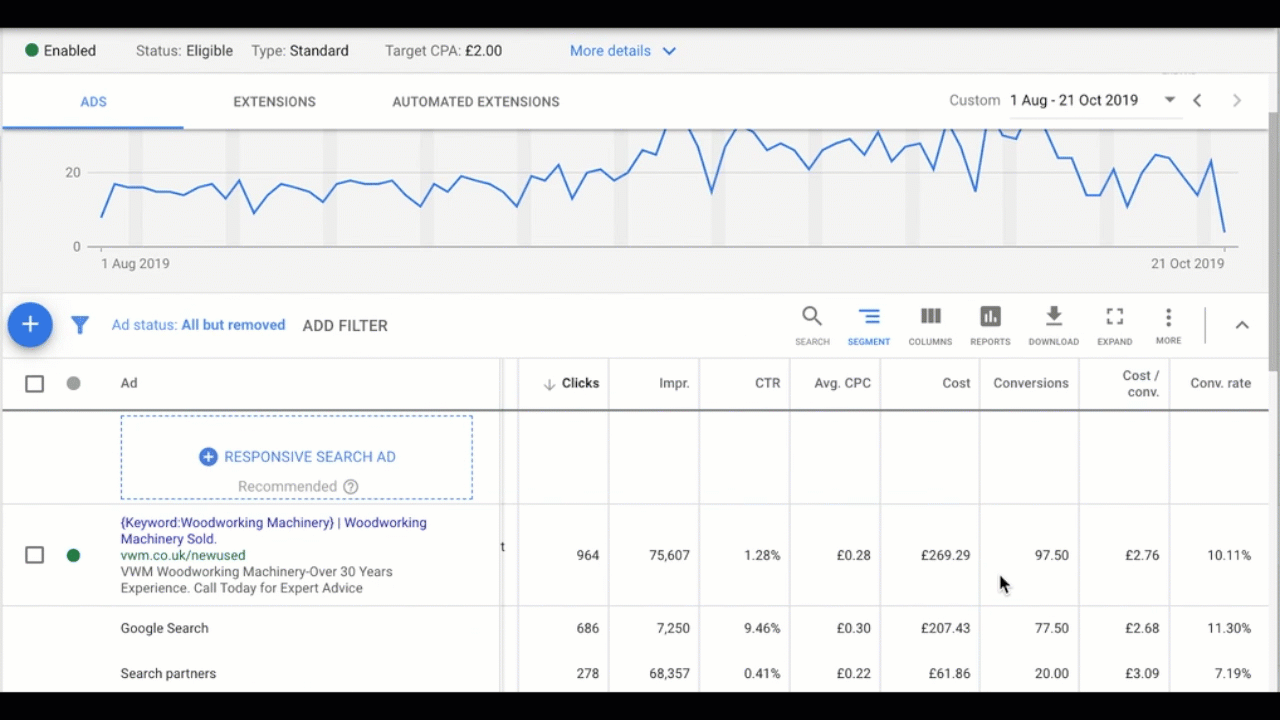Click the Status: Eligible text
Image resolution: width=1280 pixels, height=720 pixels.
[184, 51]
